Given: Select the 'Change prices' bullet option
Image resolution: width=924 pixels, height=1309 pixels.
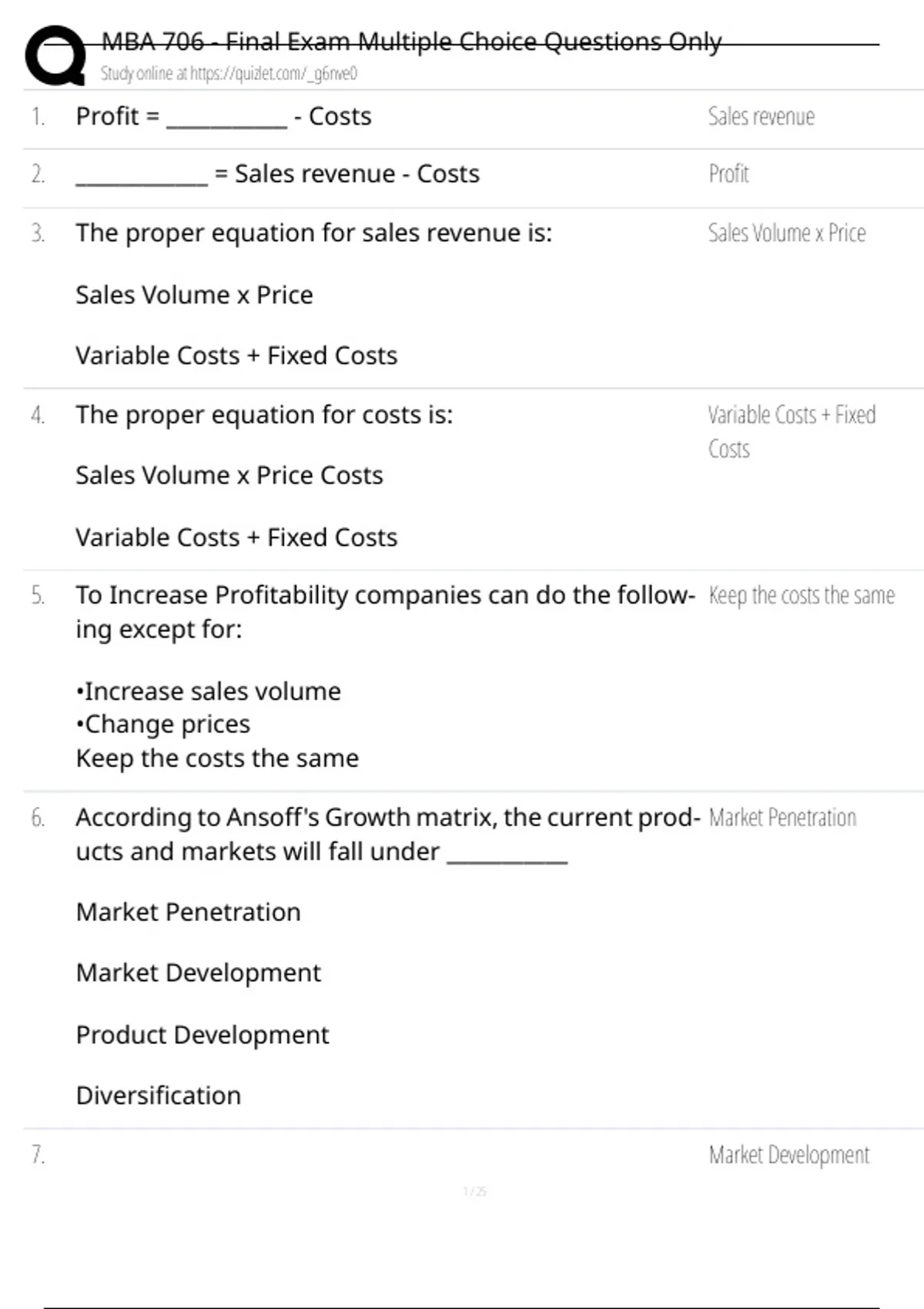Looking at the screenshot, I should coord(163,725).
